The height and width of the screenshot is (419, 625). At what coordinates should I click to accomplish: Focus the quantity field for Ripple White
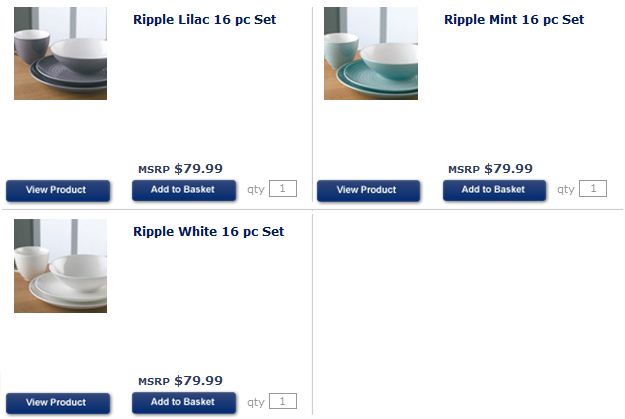tap(283, 401)
